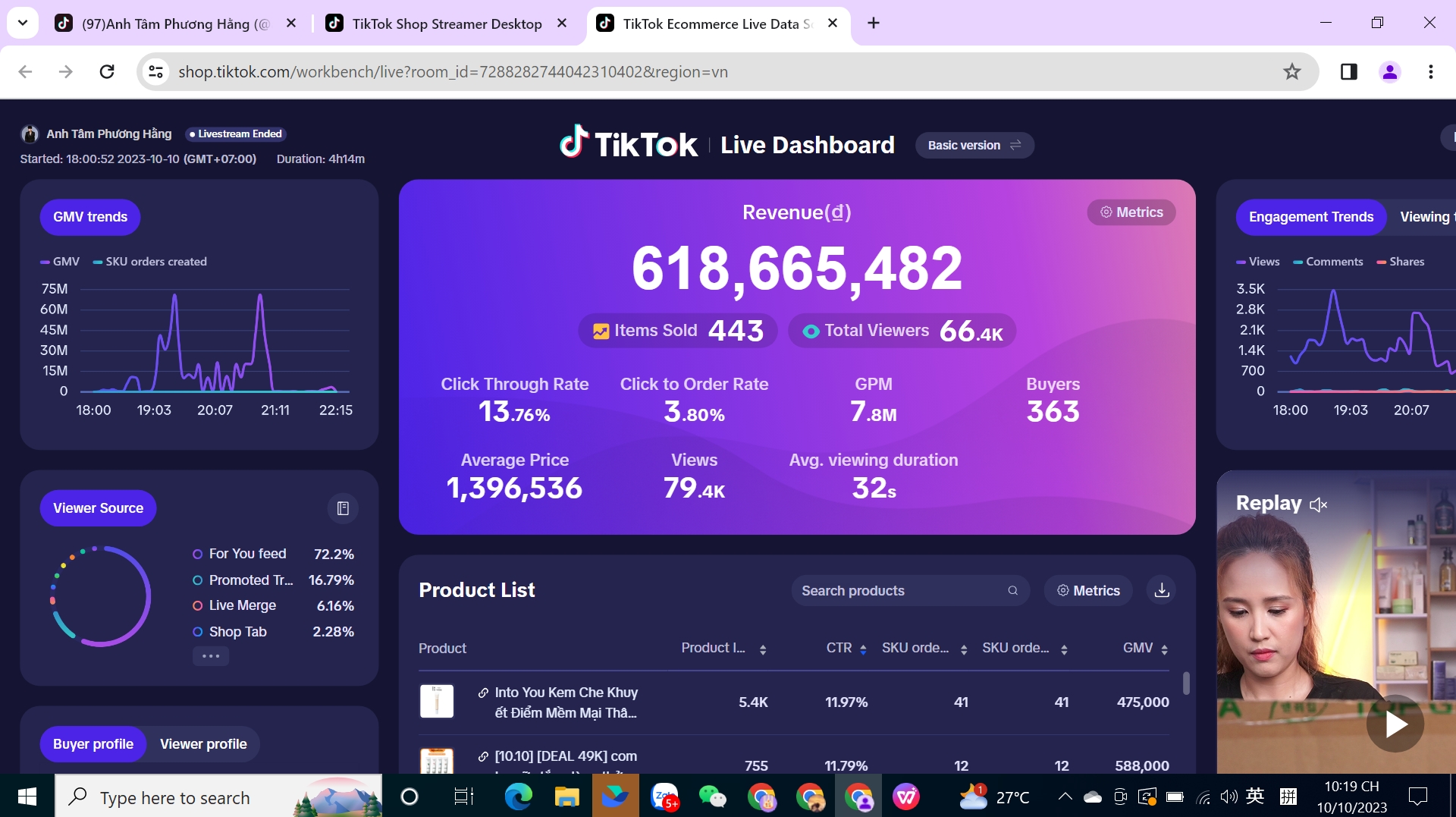
Task: Play the livestream replay
Action: [x=1395, y=724]
